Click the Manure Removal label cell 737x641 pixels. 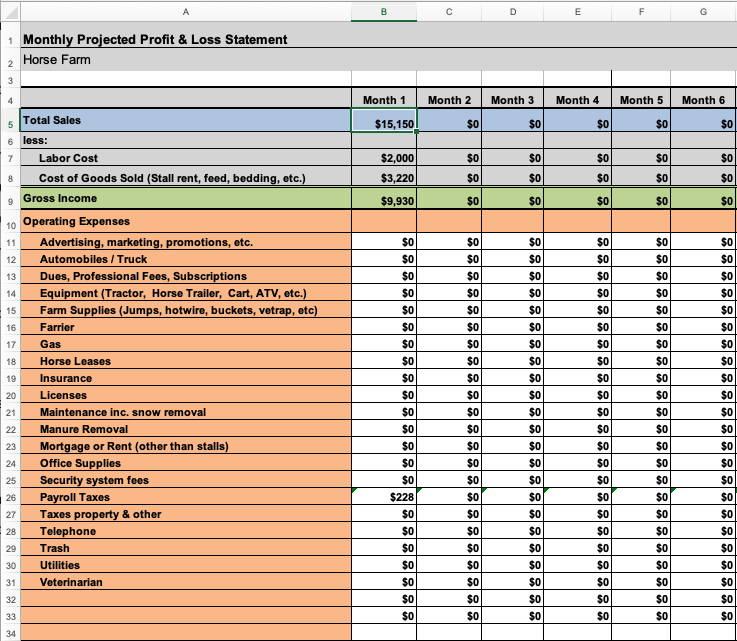[x=185, y=429]
